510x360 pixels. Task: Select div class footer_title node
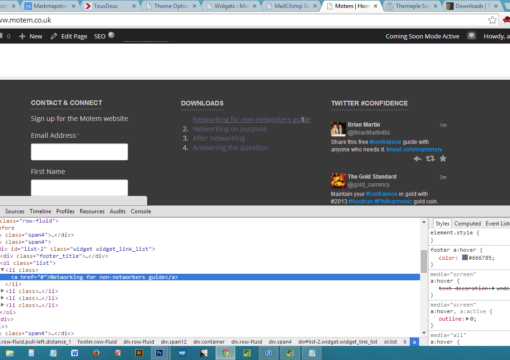(x=54, y=256)
